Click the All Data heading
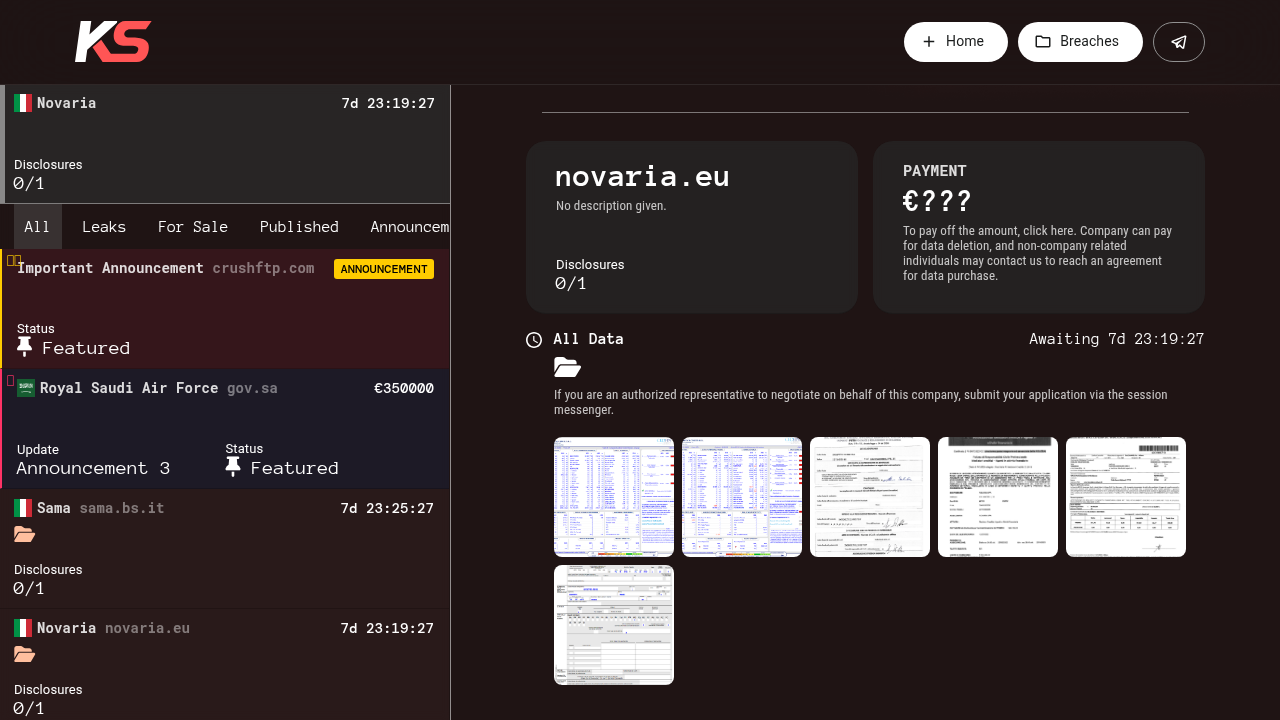 [x=589, y=339]
